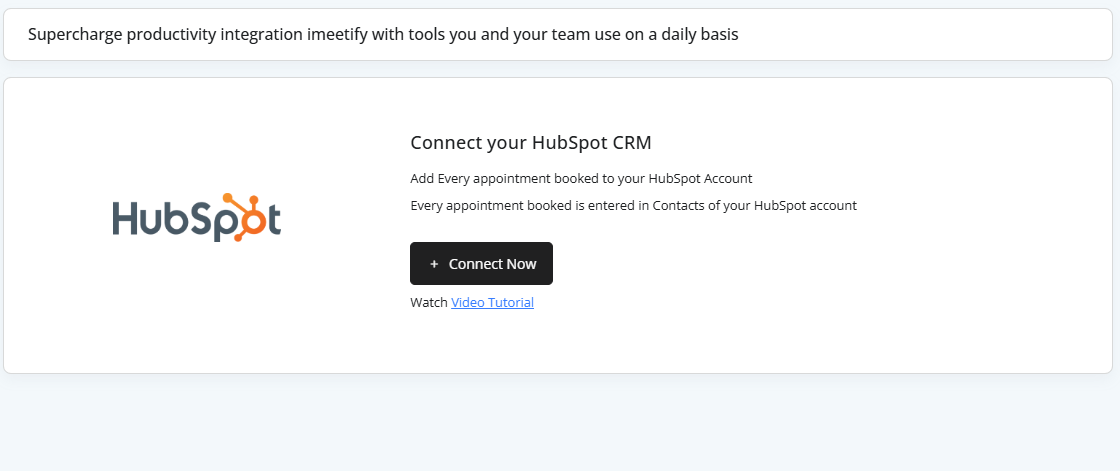This screenshot has width=1120, height=471.
Task: Click the HubSpot logo image
Action: tap(197, 218)
